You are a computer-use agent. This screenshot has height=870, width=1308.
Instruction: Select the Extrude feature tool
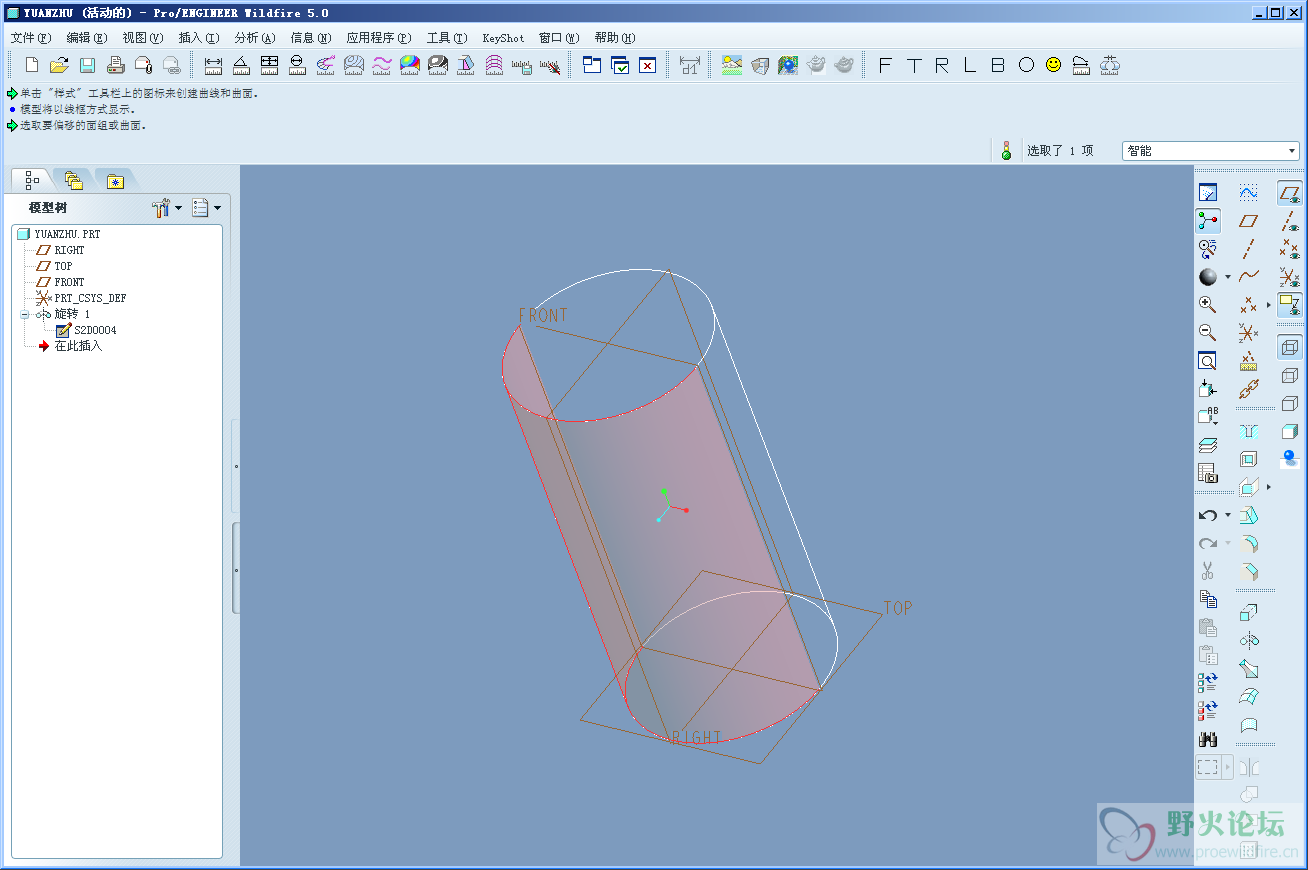point(1248,612)
